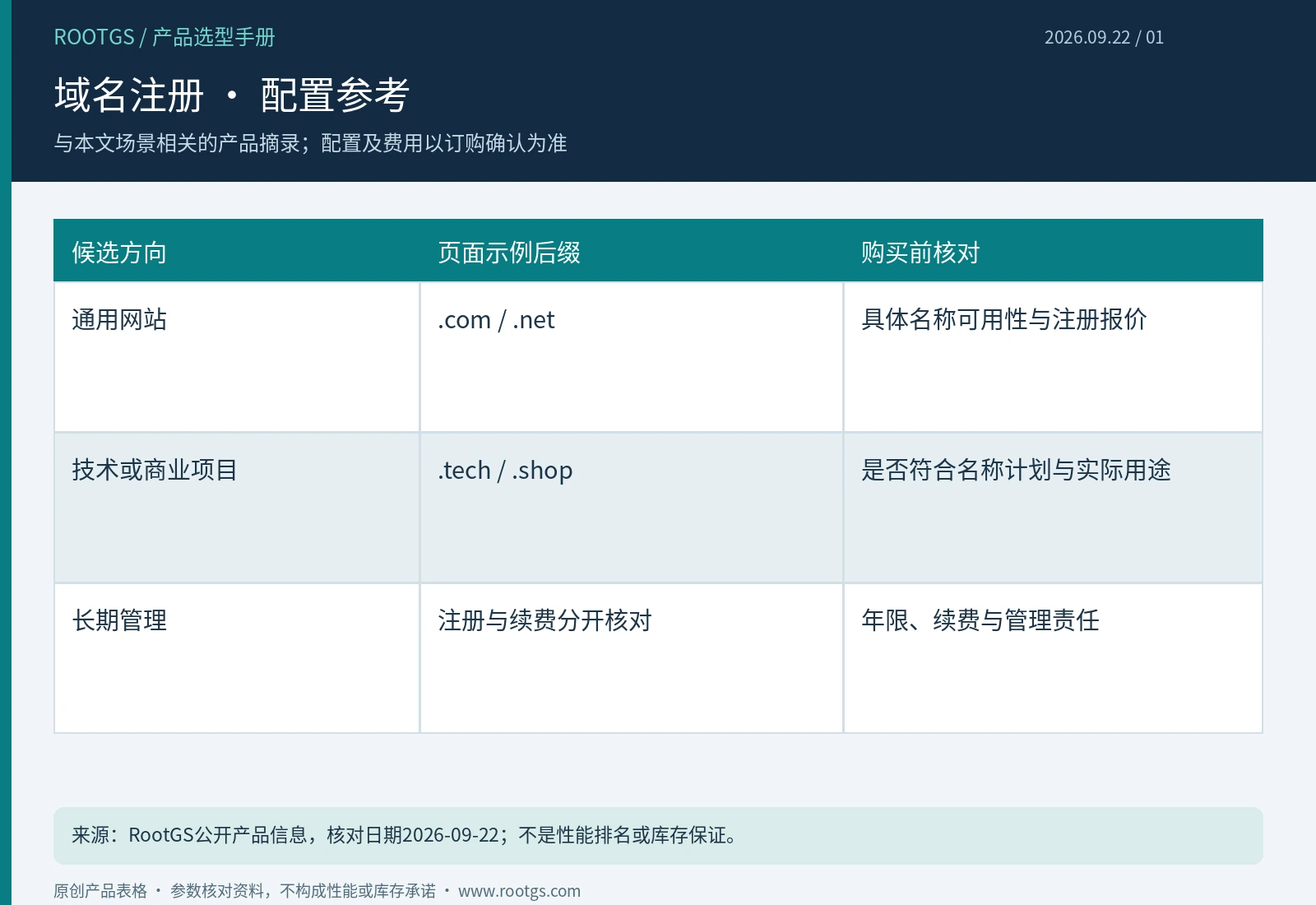Open the www.rootgs.com footer link
This screenshot has width=1316, height=905.
[x=519, y=891]
